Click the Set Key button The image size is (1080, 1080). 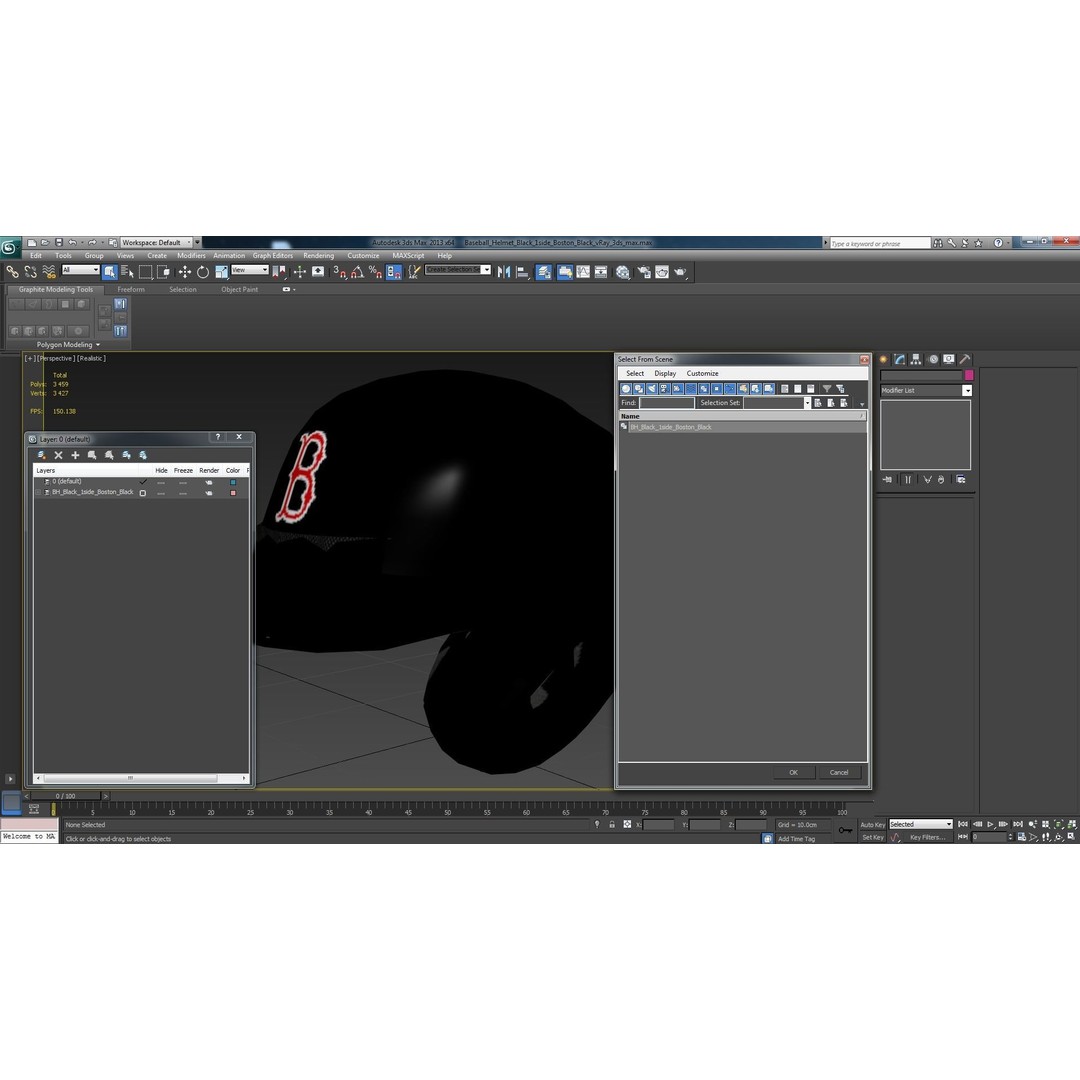click(x=873, y=838)
